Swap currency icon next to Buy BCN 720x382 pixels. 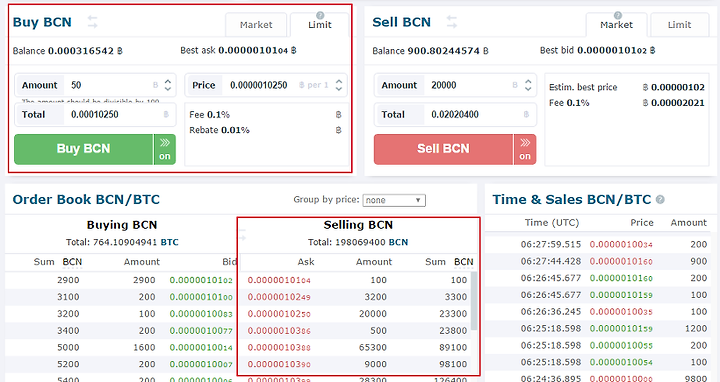point(93,22)
